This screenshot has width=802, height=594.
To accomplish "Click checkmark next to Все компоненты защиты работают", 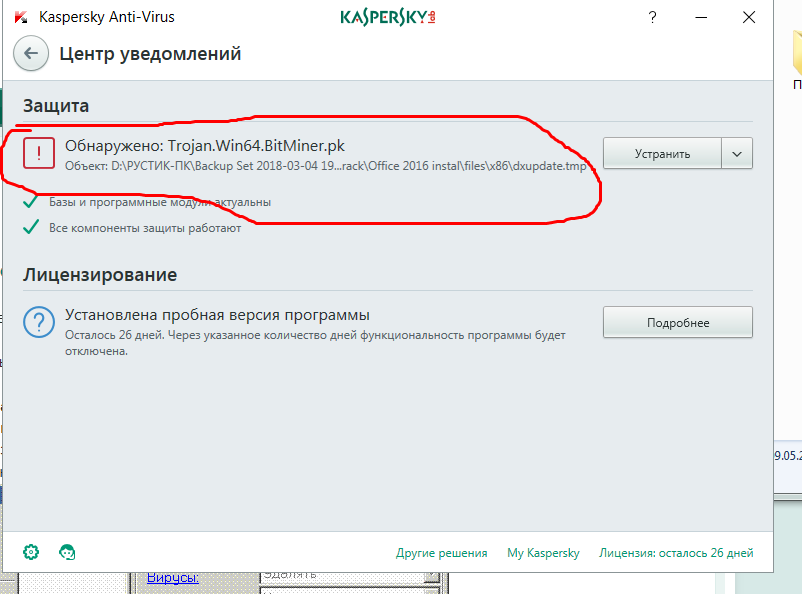I will coord(31,227).
